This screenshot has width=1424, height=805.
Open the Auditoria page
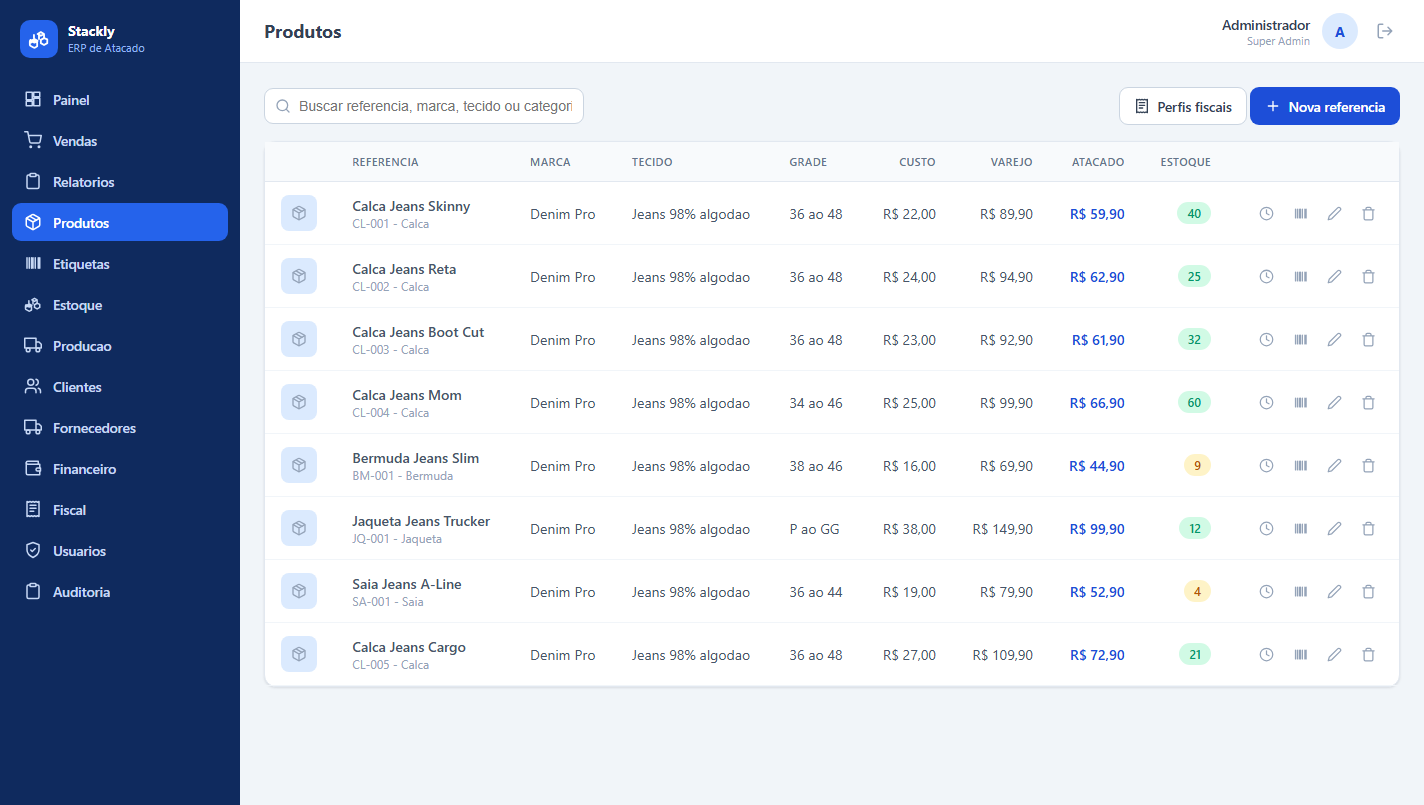click(x=120, y=592)
